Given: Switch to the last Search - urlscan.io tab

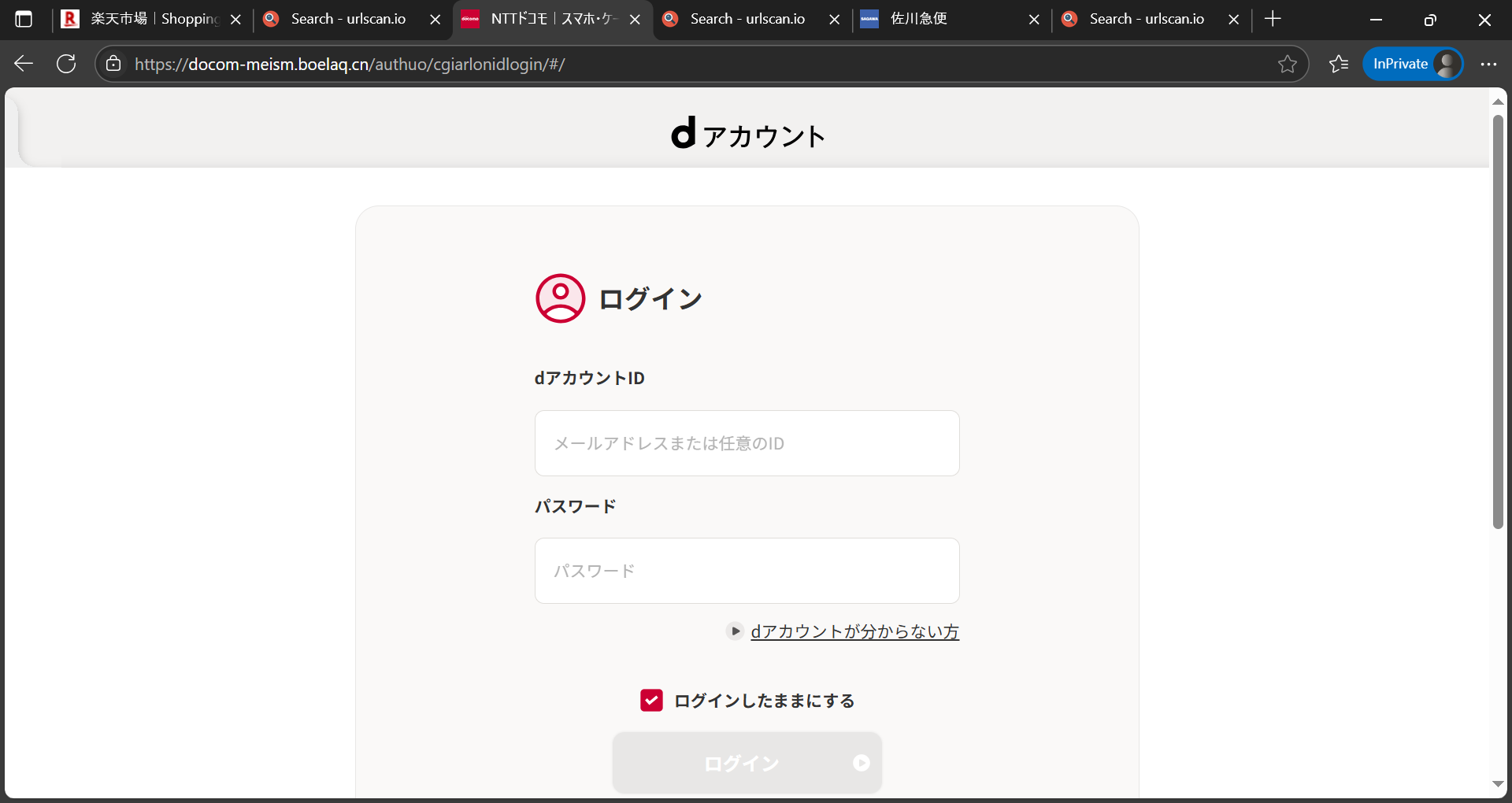Looking at the screenshot, I should coord(1150,19).
